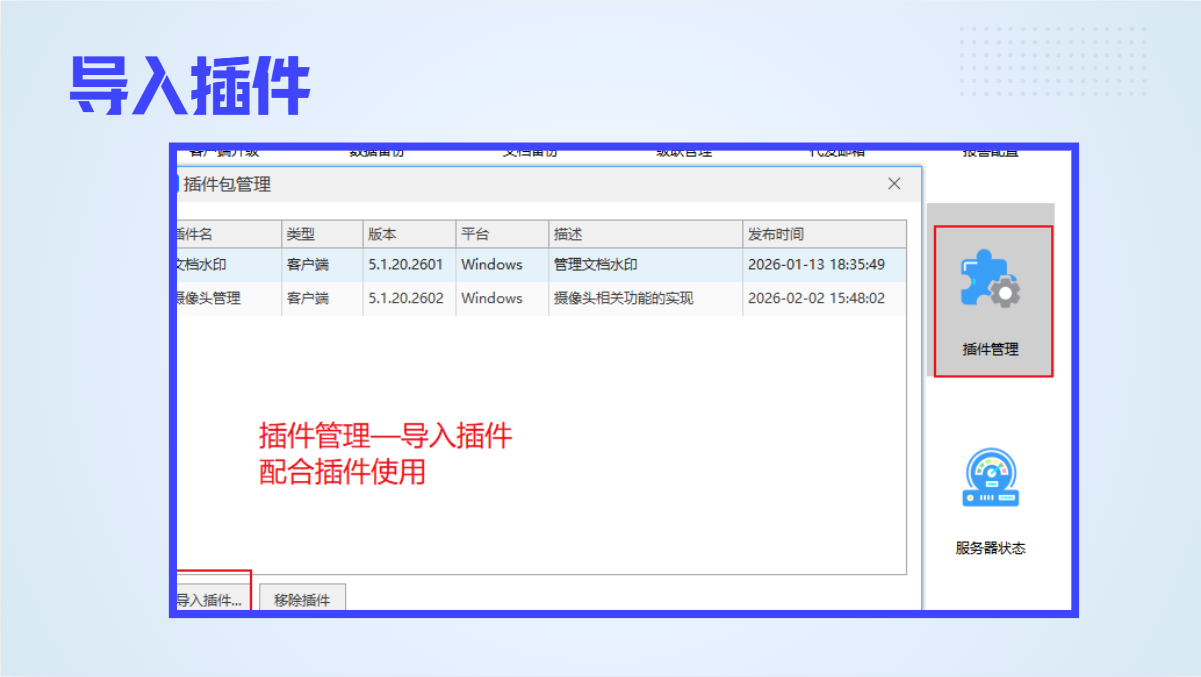Sort by the 类型 column header

(301, 234)
